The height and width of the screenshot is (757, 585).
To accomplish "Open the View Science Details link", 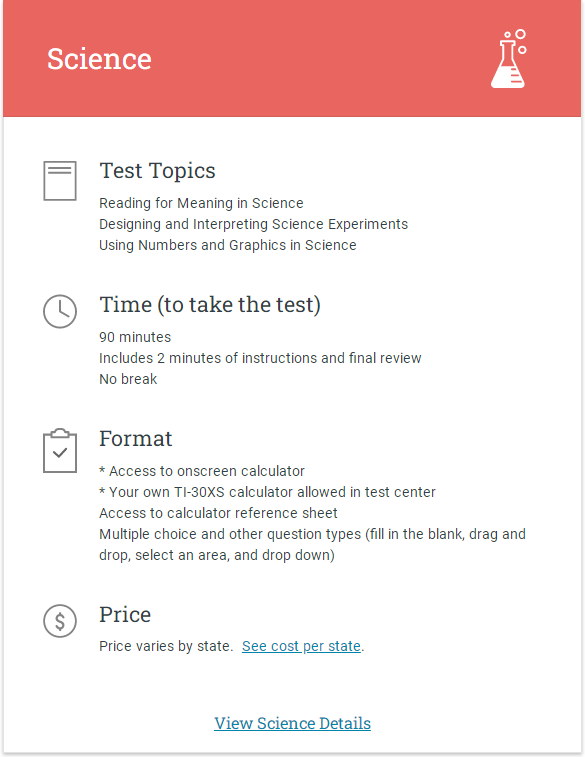I will (x=292, y=723).
